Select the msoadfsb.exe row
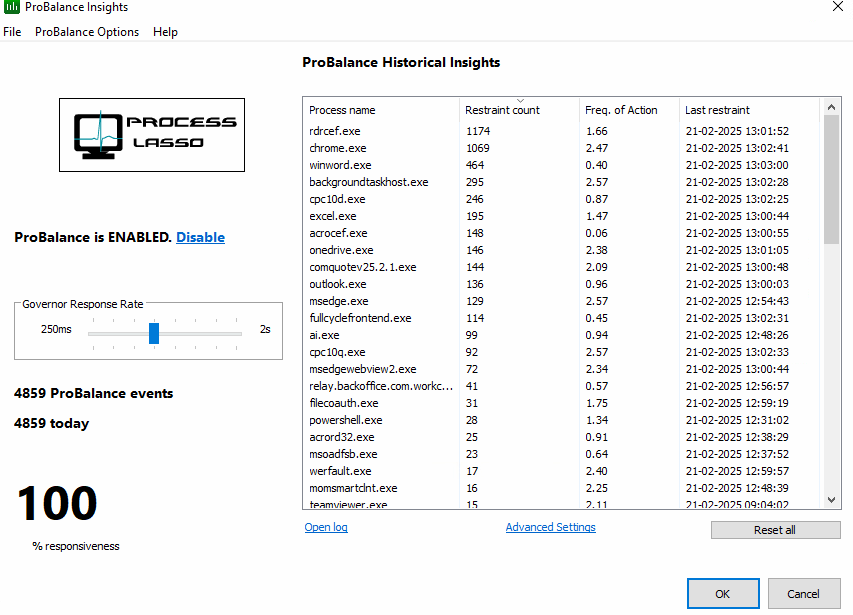 560,454
